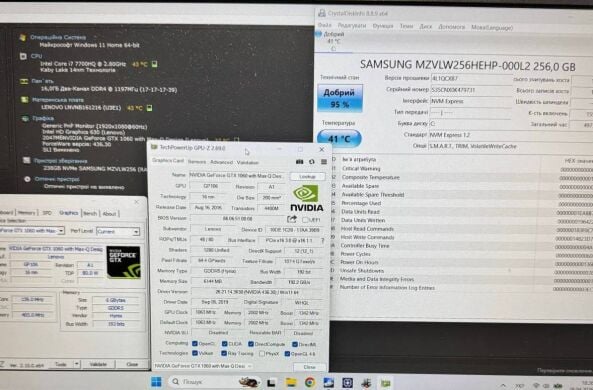The width and height of the screenshot is (593, 390).
Task: Click the CPU icon in Speccy
Action: pos(23,56)
